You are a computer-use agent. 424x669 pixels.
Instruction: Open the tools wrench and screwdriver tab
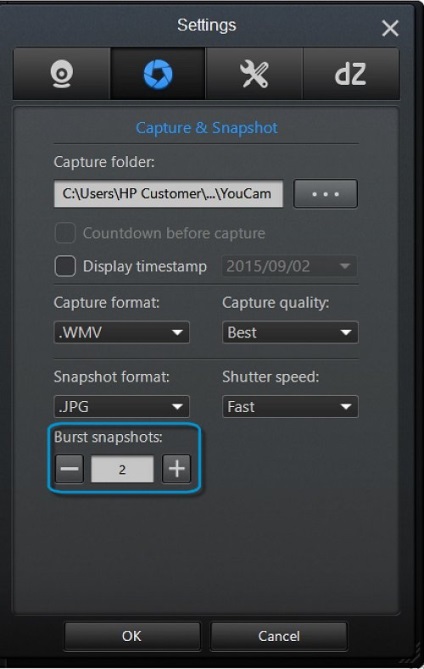(254, 74)
